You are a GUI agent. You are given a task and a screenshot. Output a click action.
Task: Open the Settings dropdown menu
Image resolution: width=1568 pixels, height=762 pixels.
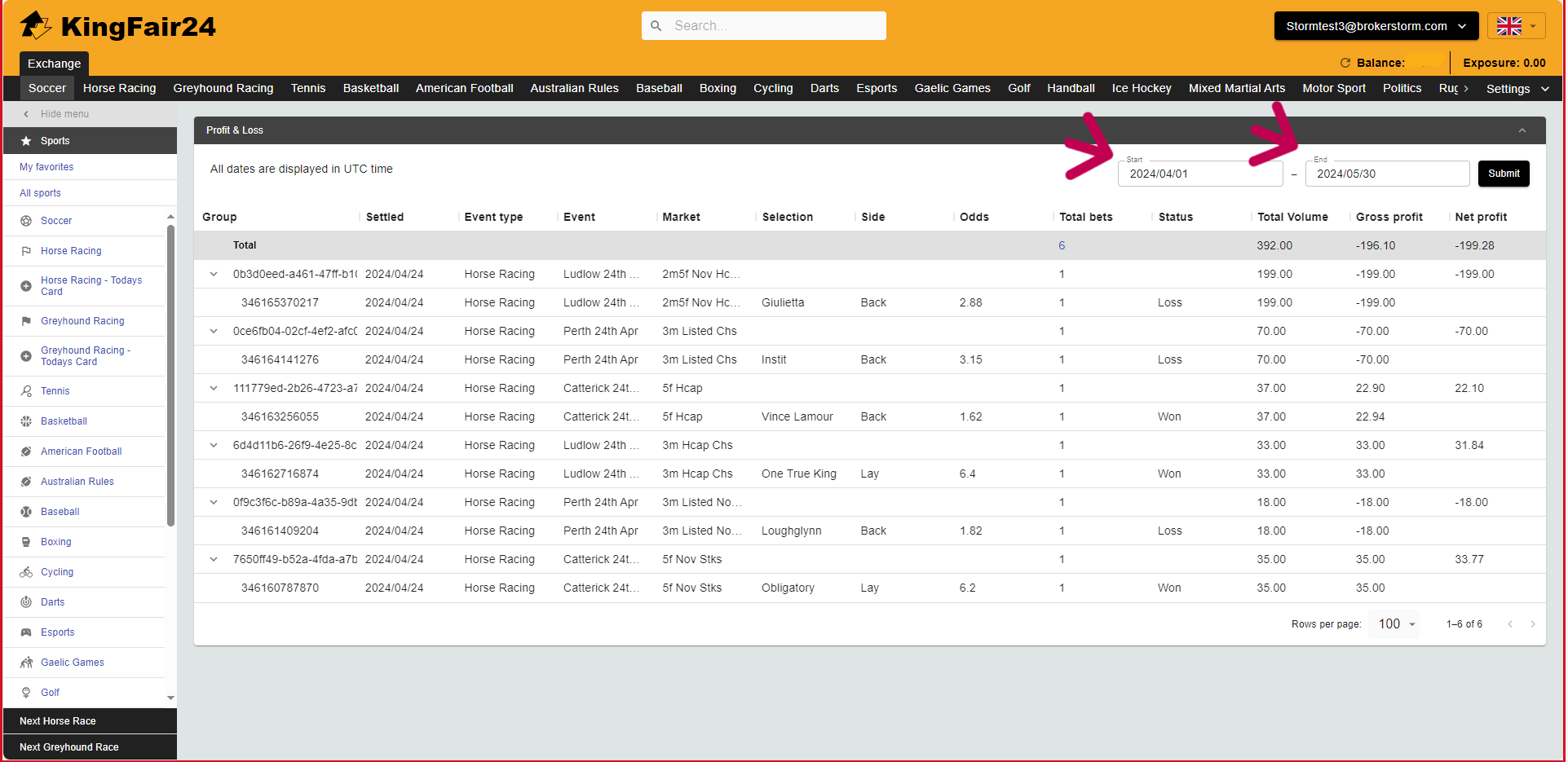tap(1517, 89)
